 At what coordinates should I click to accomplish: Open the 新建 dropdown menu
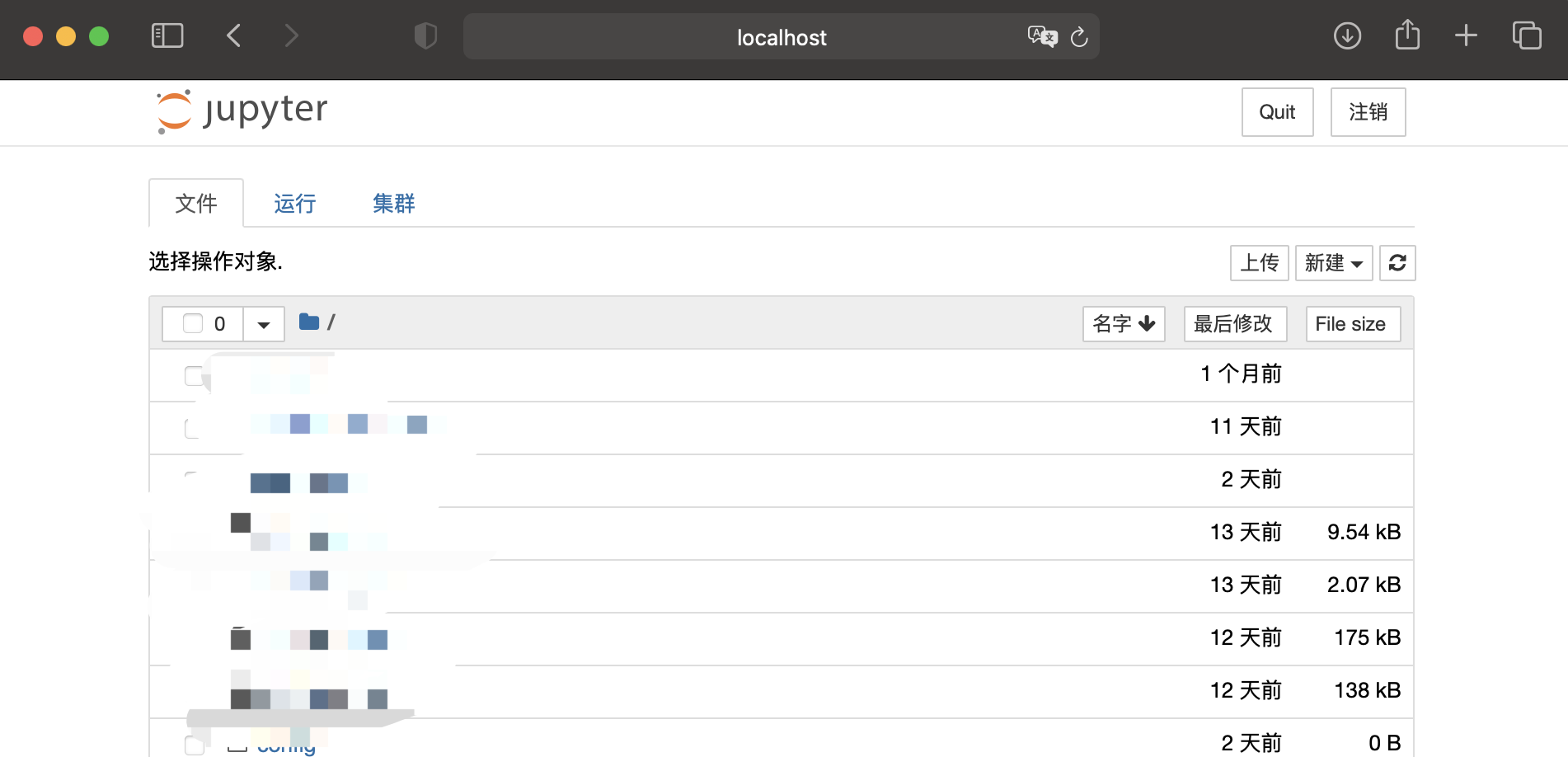coord(1333,263)
